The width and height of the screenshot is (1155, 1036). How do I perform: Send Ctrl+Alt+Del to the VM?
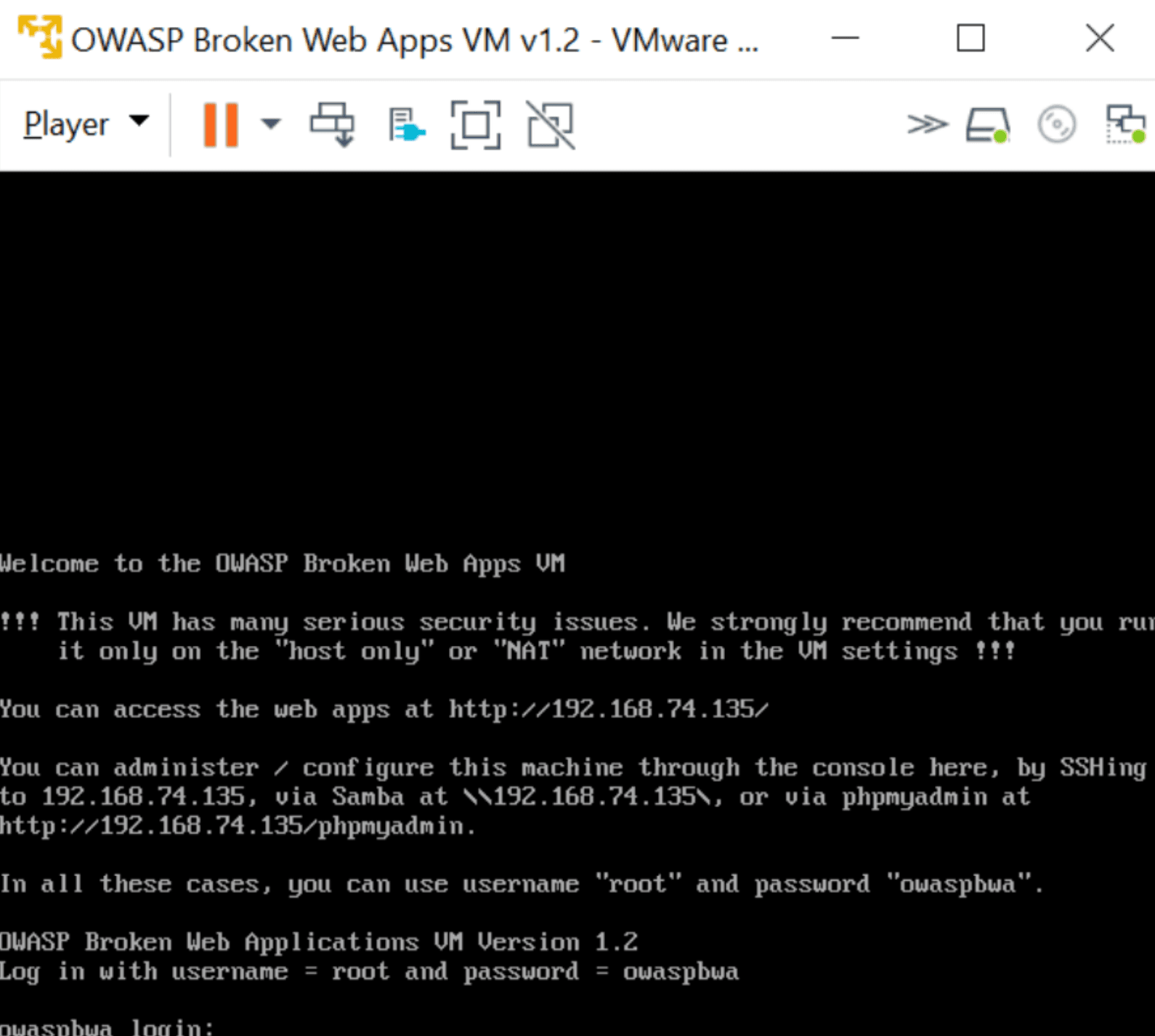click(x=333, y=125)
